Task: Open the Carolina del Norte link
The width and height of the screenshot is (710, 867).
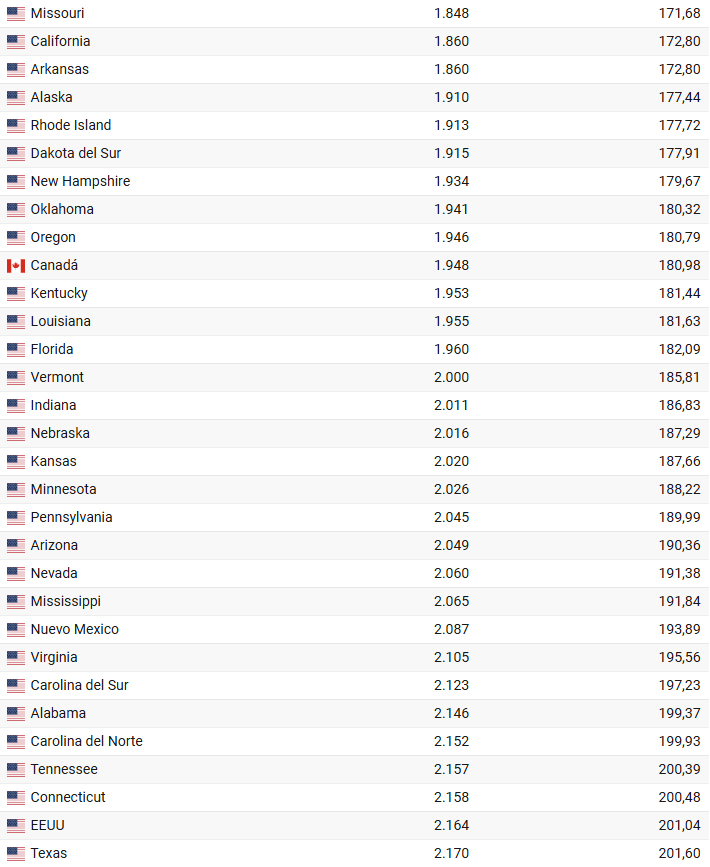Action: coord(86,742)
